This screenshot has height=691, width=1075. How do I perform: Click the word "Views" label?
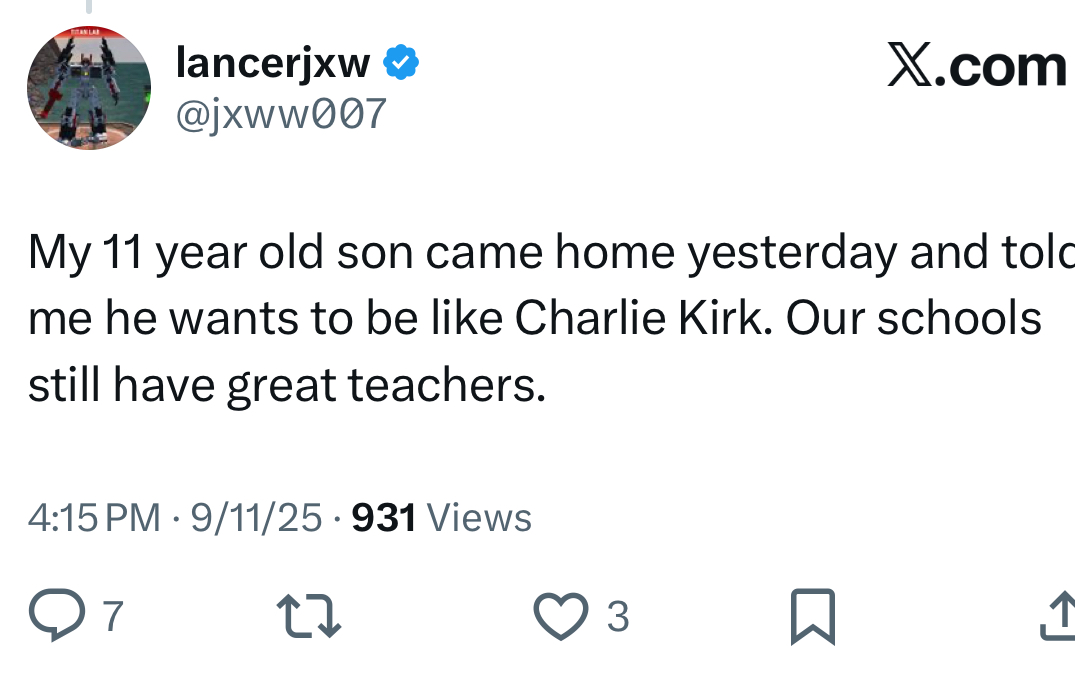point(479,518)
